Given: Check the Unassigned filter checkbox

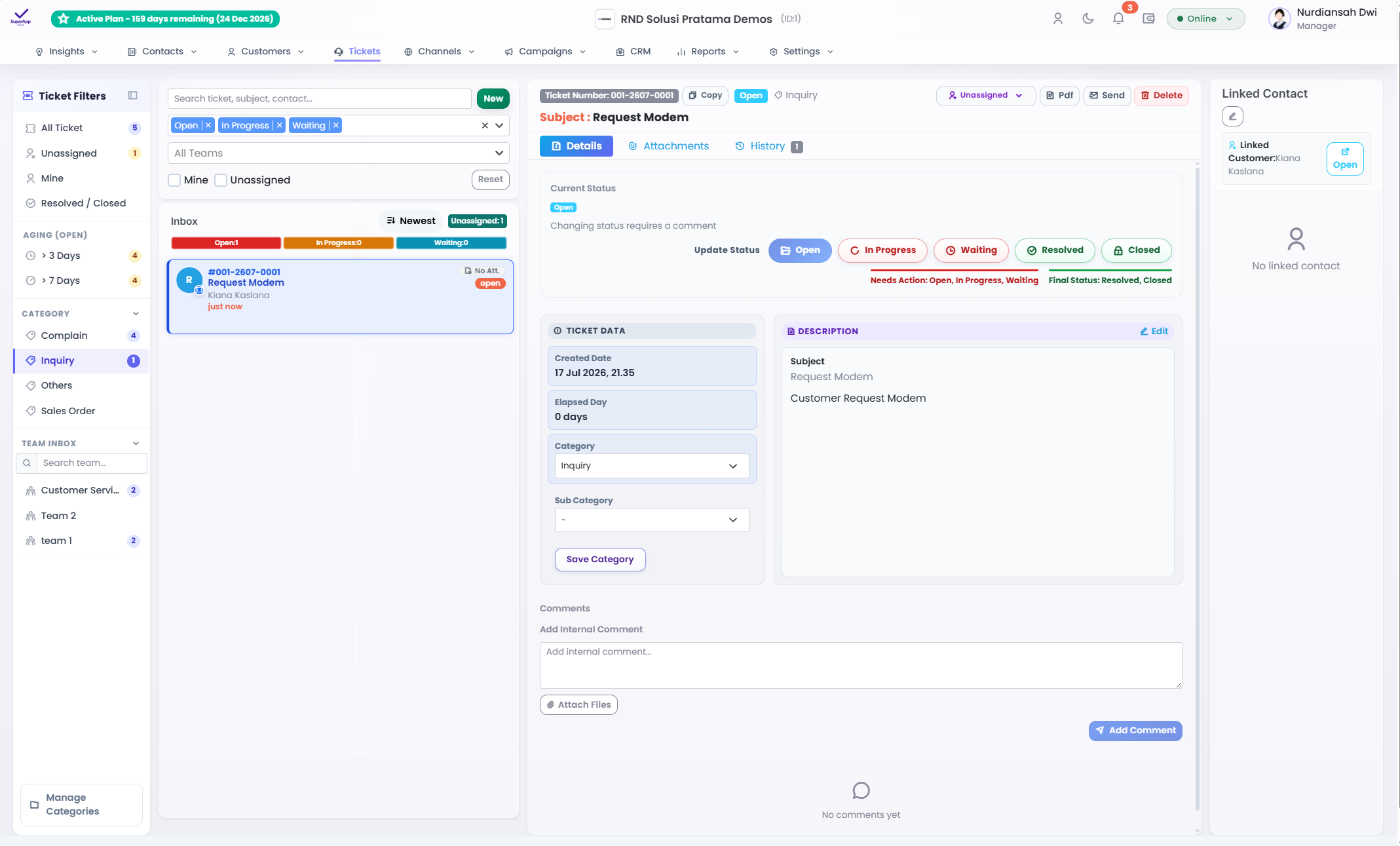Looking at the screenshot, I should point(221,180).
